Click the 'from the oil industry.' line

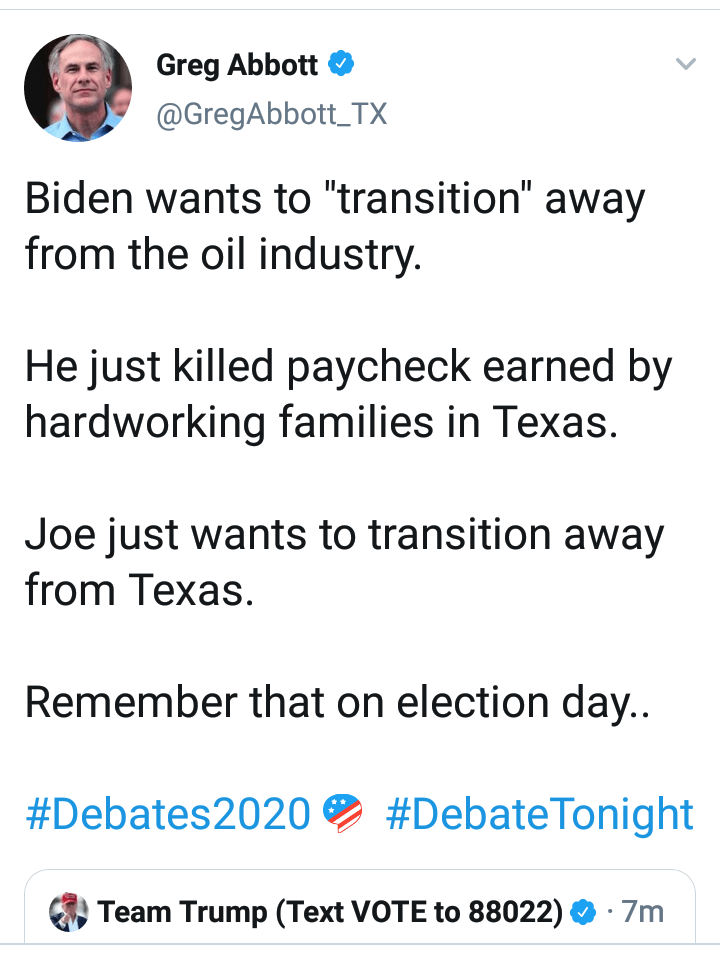pyautogui.click(x=224, y=255)
